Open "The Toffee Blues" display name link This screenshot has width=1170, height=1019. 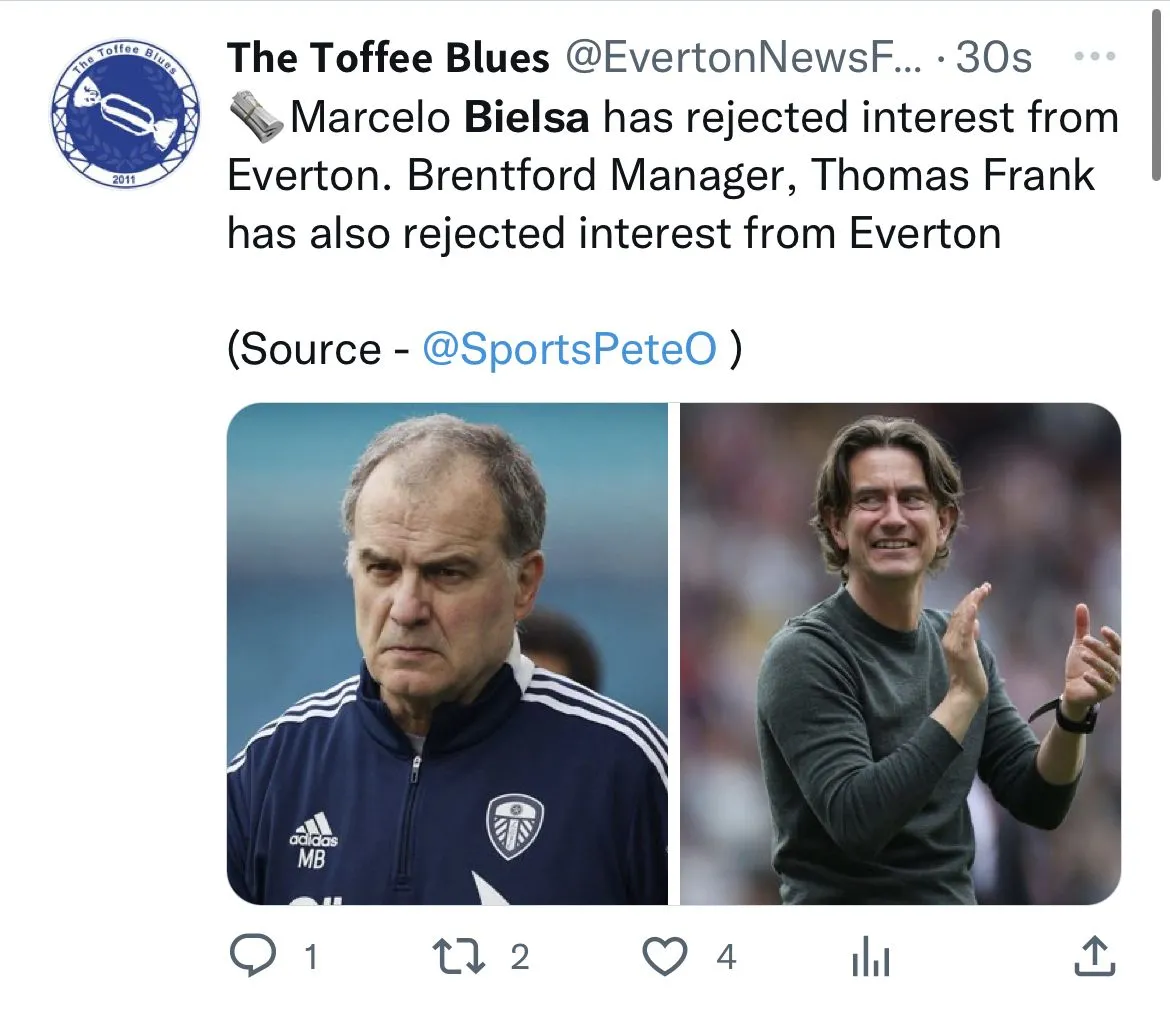[x=387, y=59]
